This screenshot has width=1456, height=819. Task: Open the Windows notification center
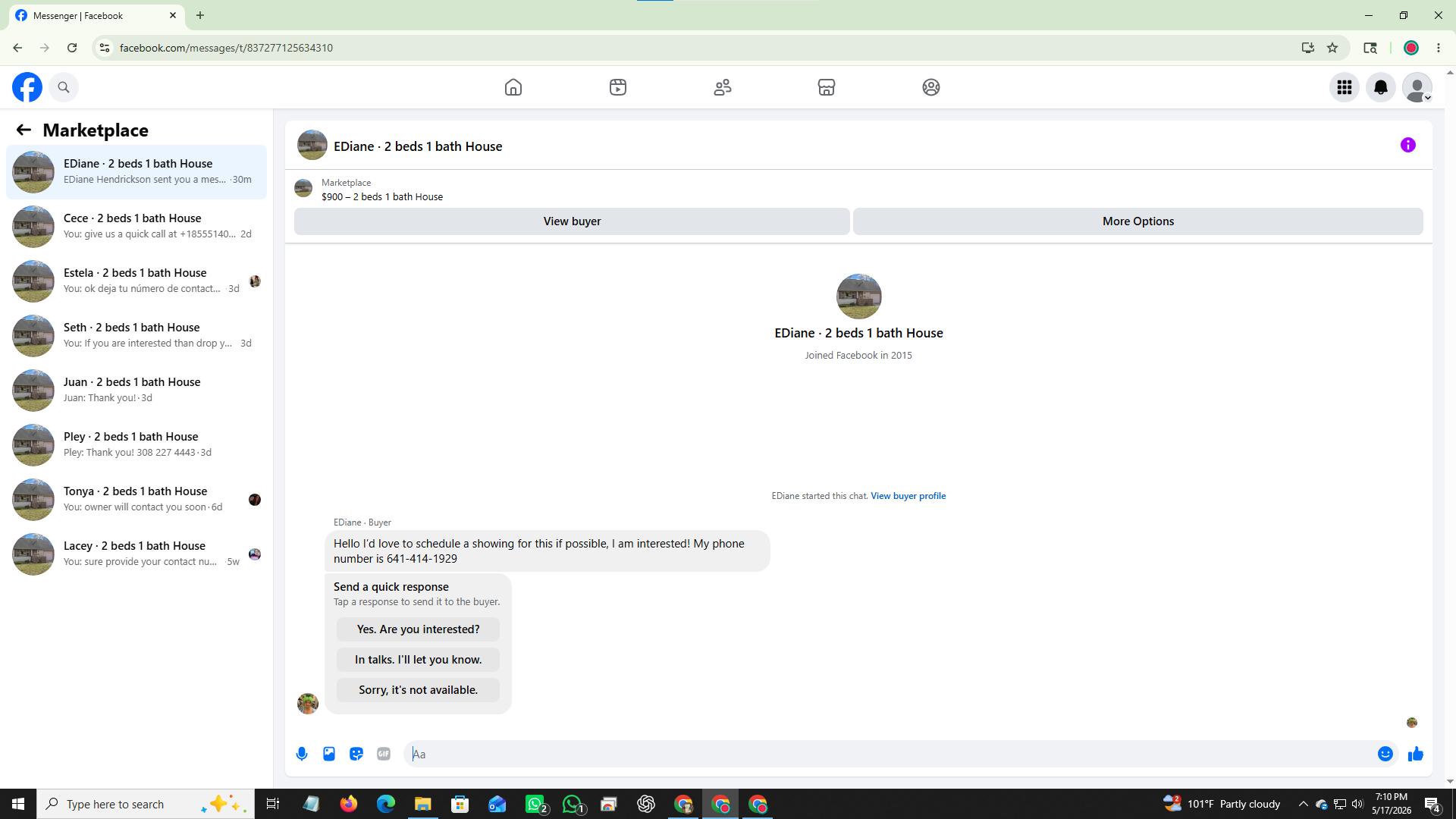click(x=1432, y=804)
